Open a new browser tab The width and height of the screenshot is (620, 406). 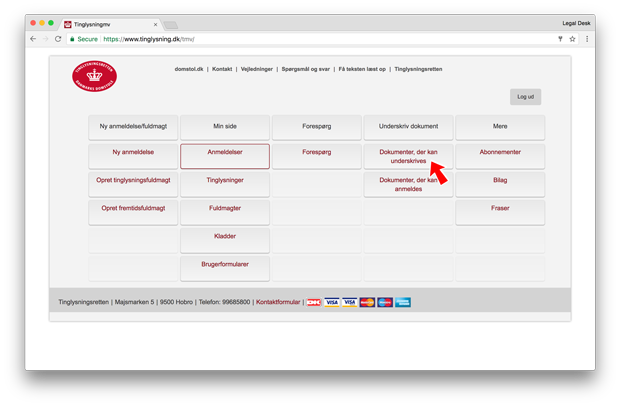tap(171, 25)
